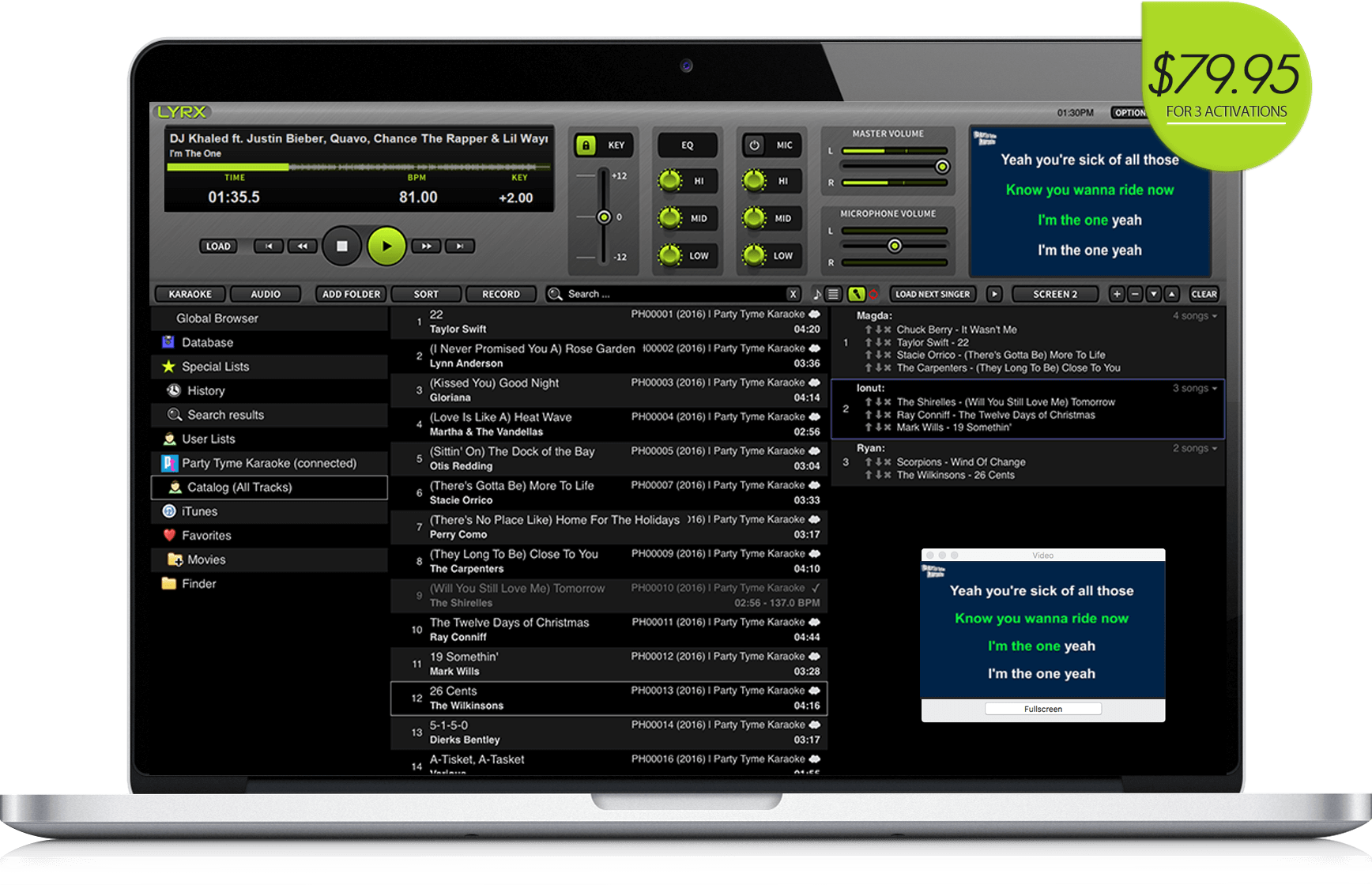Remove Chuck Berry - It Wasn't Me from queue
Viewport: 1372px width, 885px height.
(888, 330)
